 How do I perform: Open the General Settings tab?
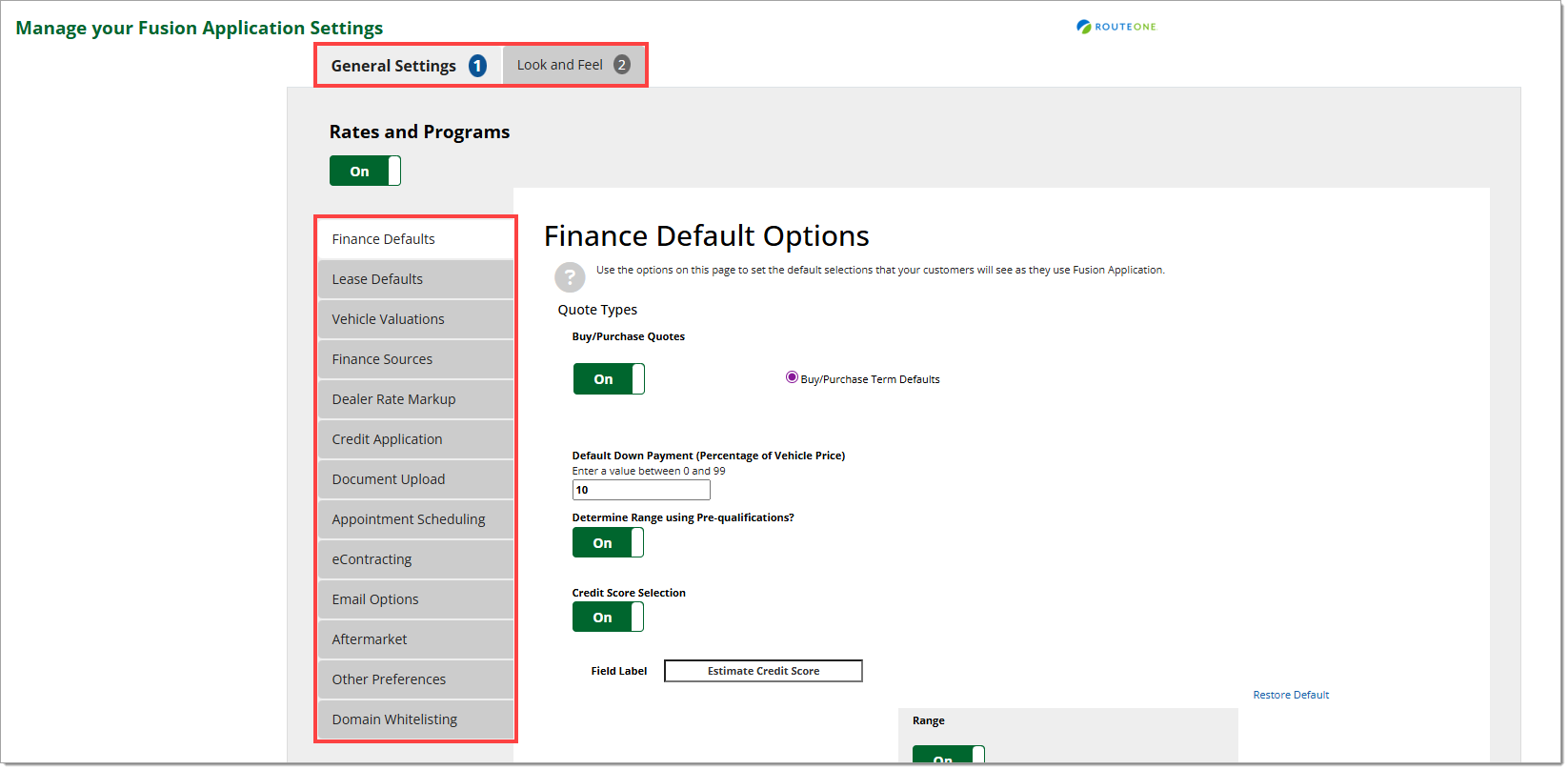click(x=408, y=66)
